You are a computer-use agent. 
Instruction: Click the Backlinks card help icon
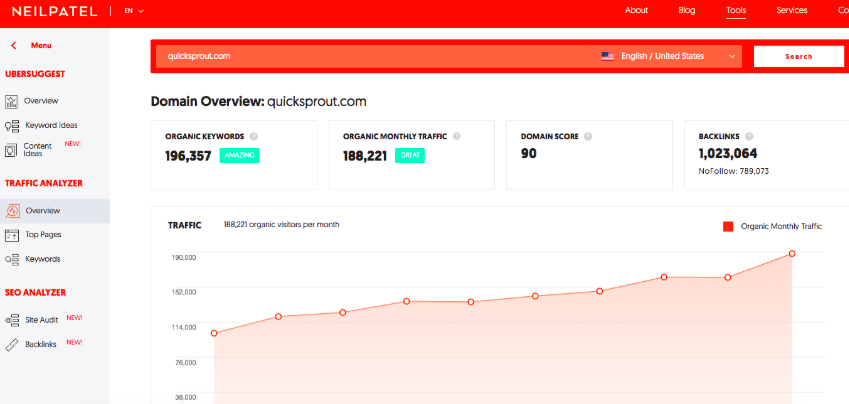point(749,136)
